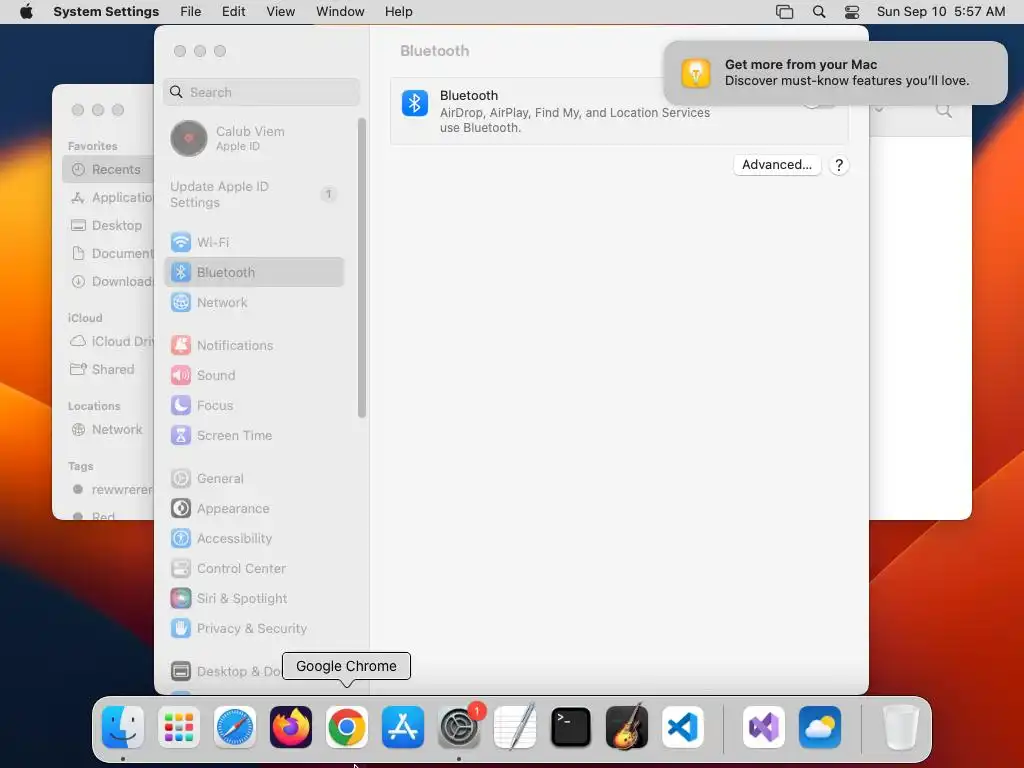Click the sidebar vertical scrollbar
Image resolution: width=1024 pixels, height=768 pixels.
point(362,268)
